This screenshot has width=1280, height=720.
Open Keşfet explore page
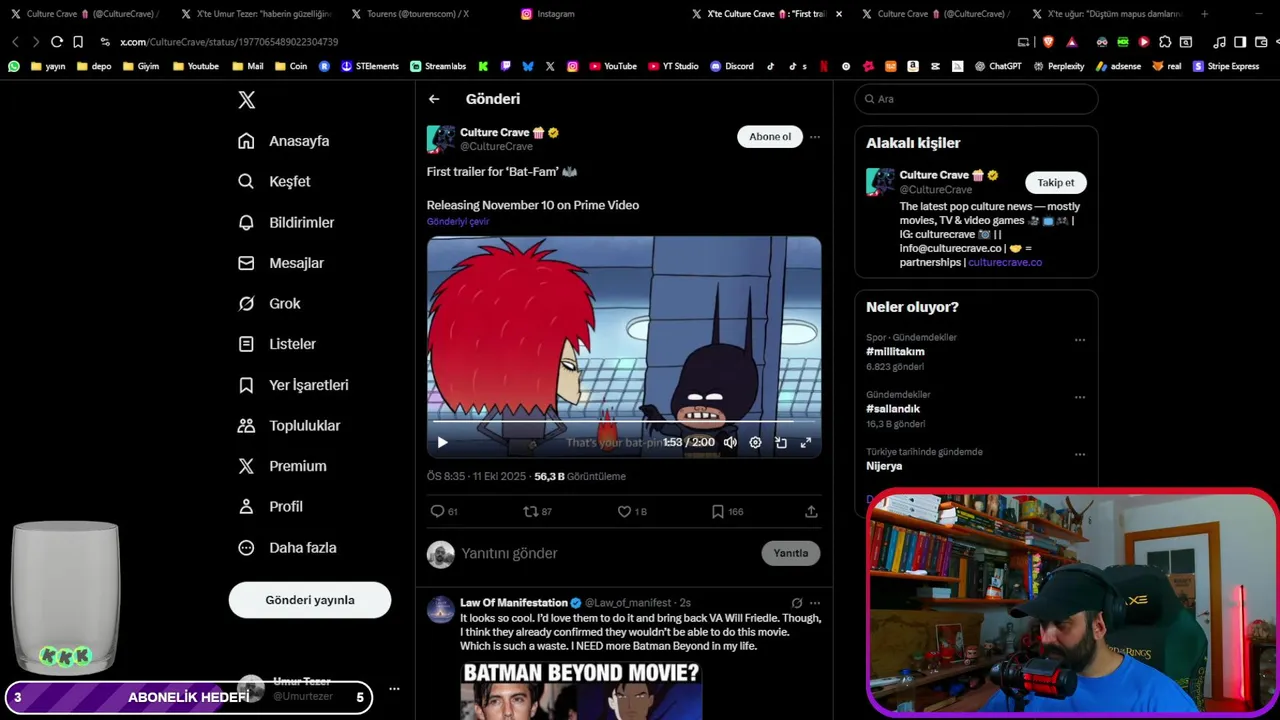(274, 181)
